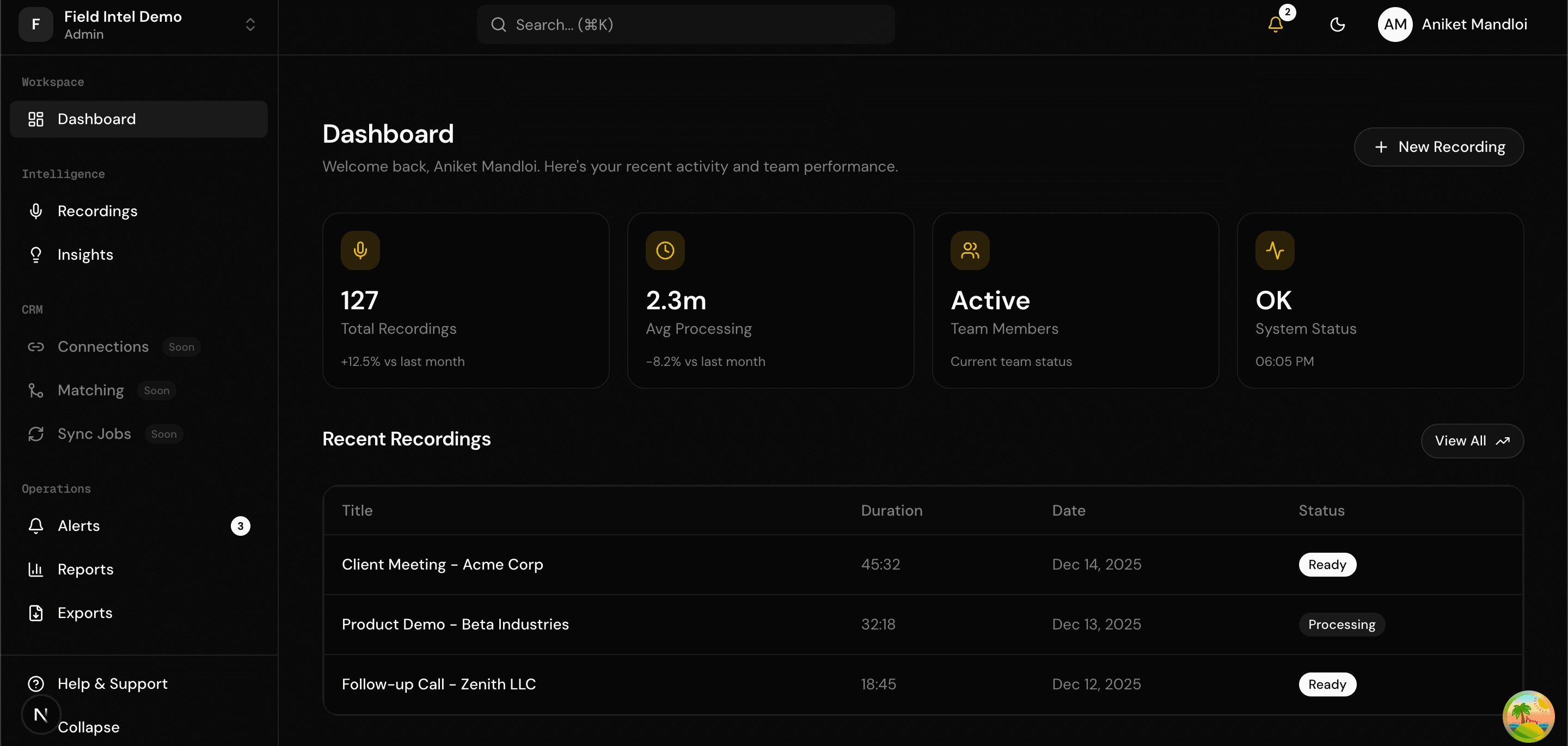Select the 127 Total Recordings value

[359, 300]
